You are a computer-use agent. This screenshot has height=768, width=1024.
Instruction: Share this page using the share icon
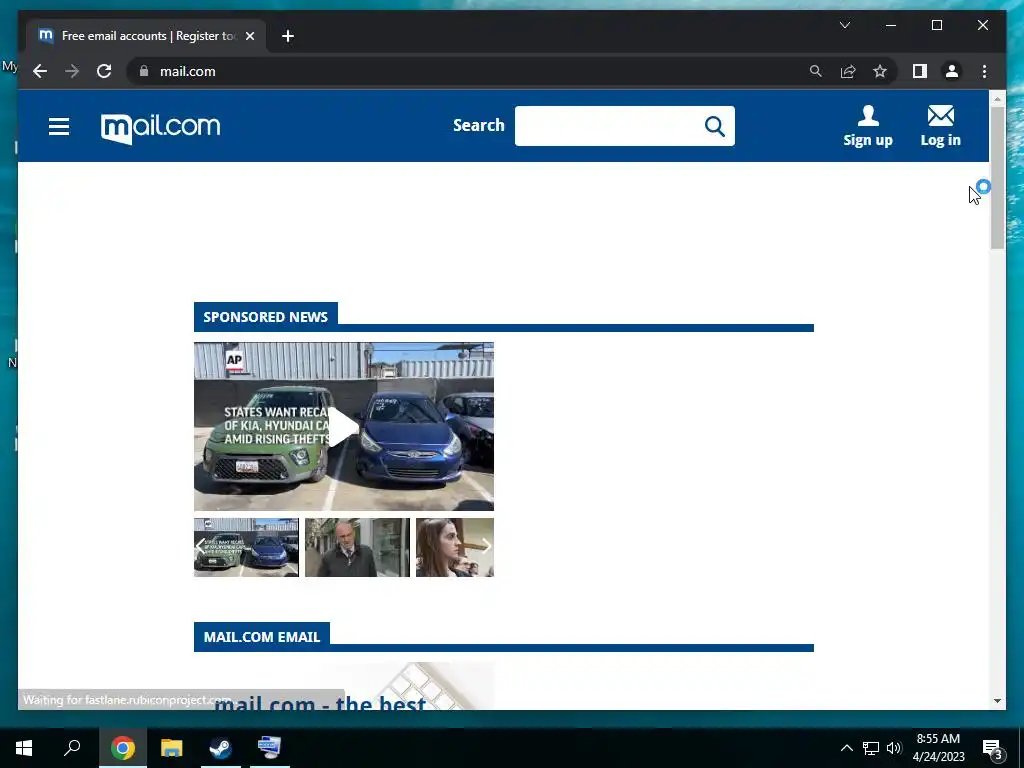(848, 71)
